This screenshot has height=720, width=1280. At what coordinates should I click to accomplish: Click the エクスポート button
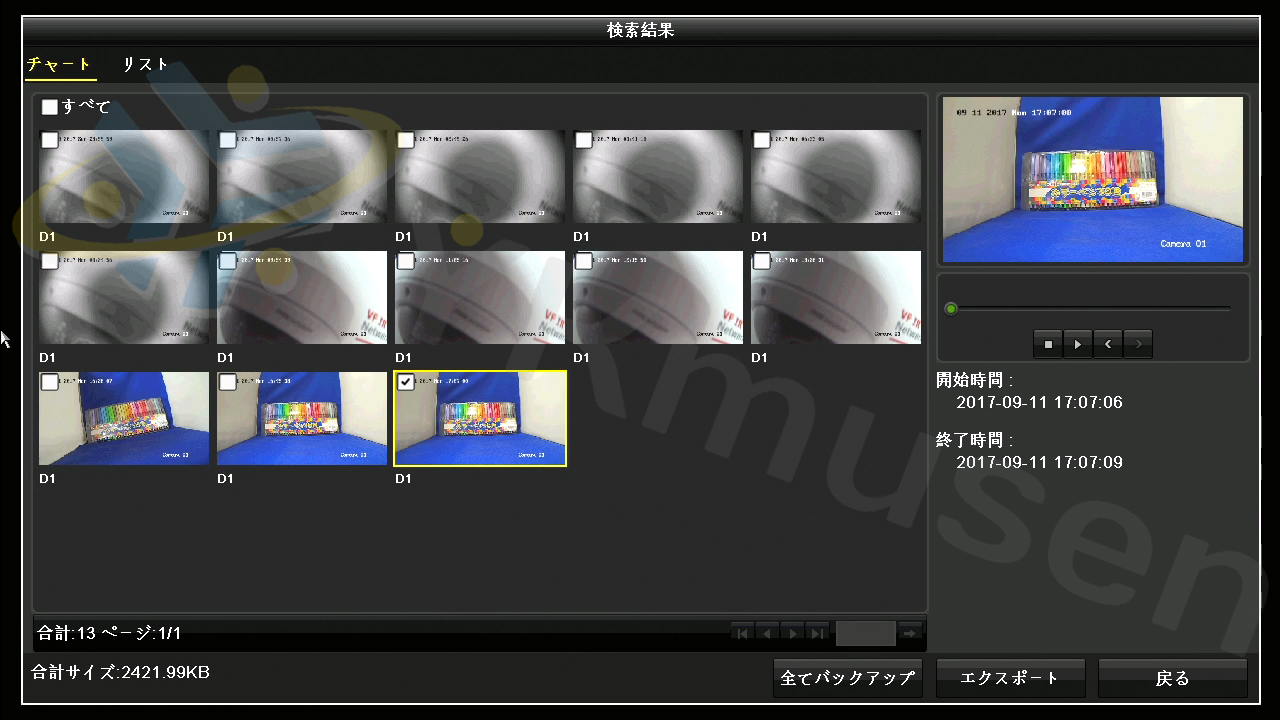coord(1010,677)
